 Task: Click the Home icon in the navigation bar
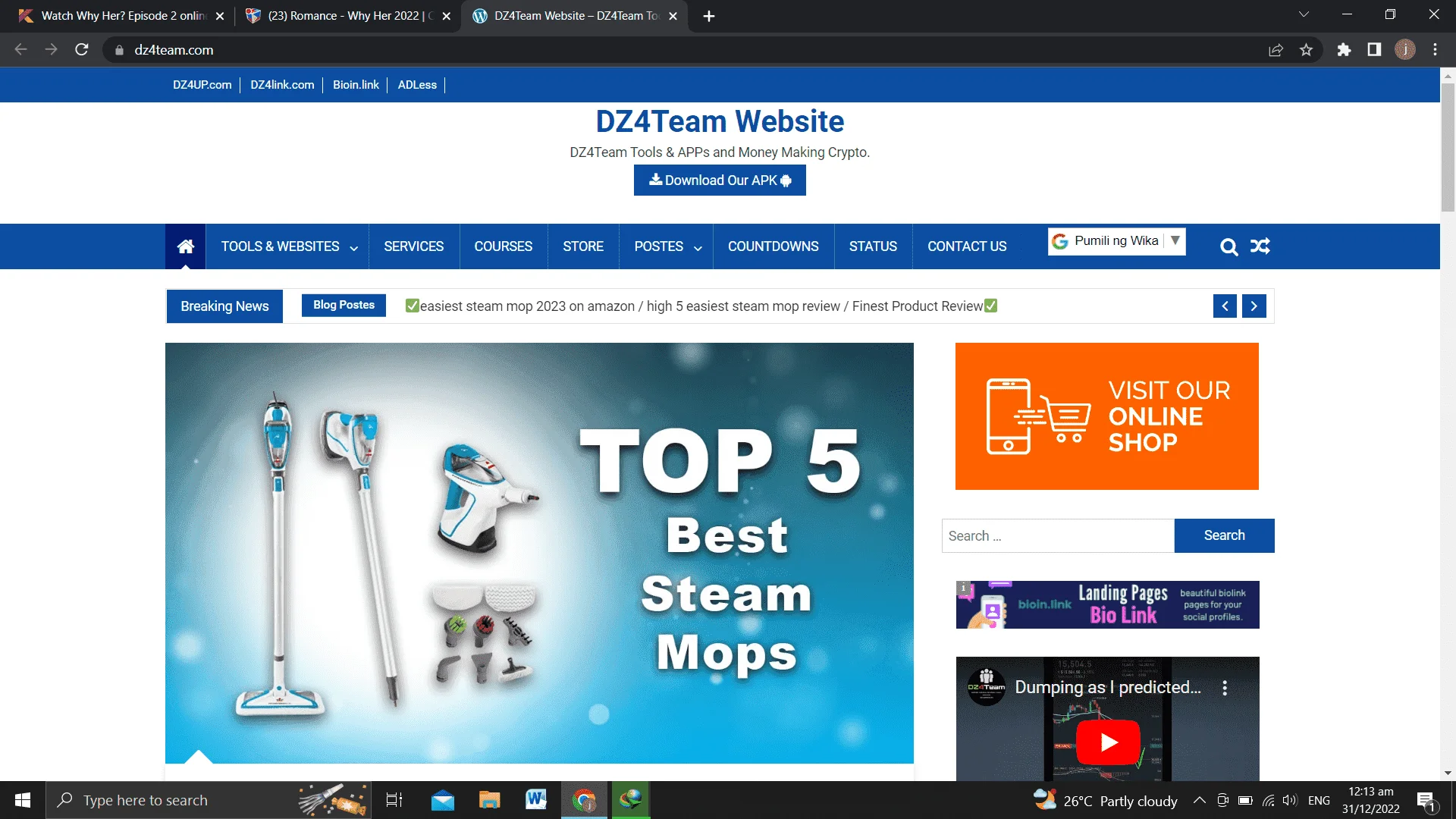(x=186, y=246)
